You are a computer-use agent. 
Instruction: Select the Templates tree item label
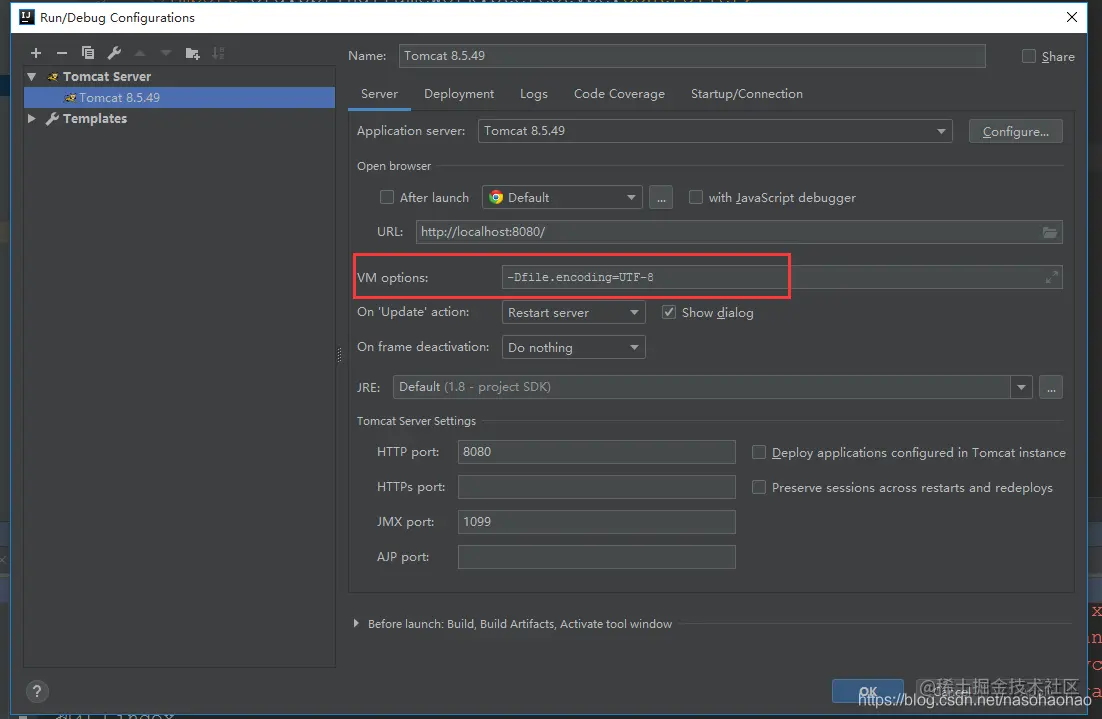95,119
